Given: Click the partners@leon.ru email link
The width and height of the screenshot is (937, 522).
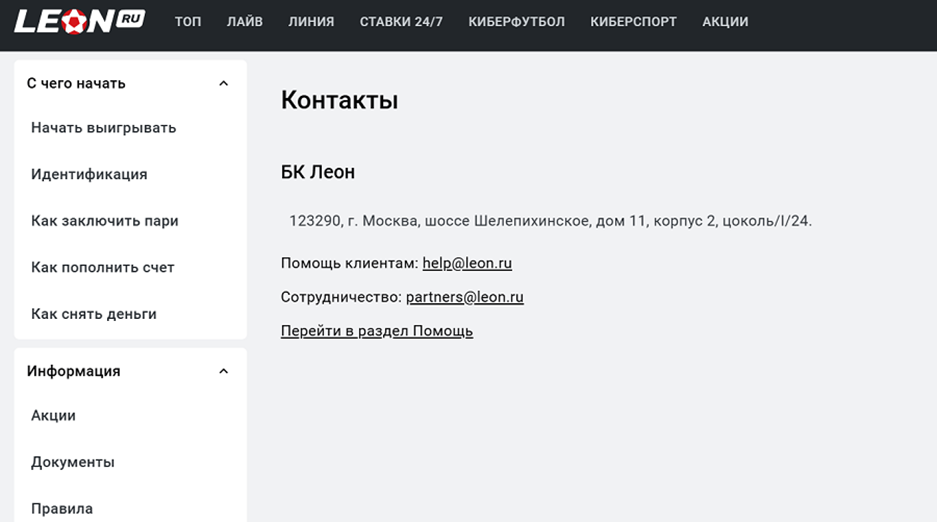Looking at the screenshot, I should [465, 297].
